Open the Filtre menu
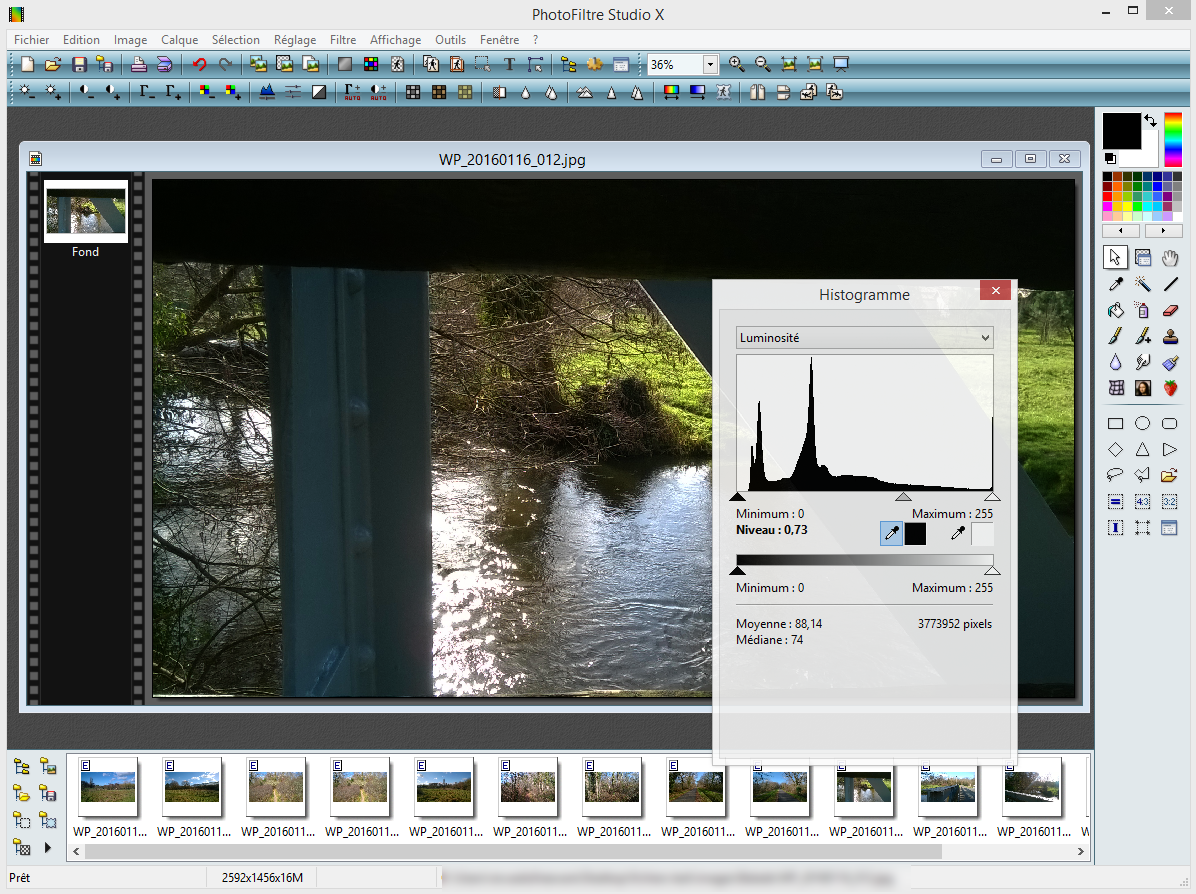The image size is (1196, 894). [x=343, y=40]
